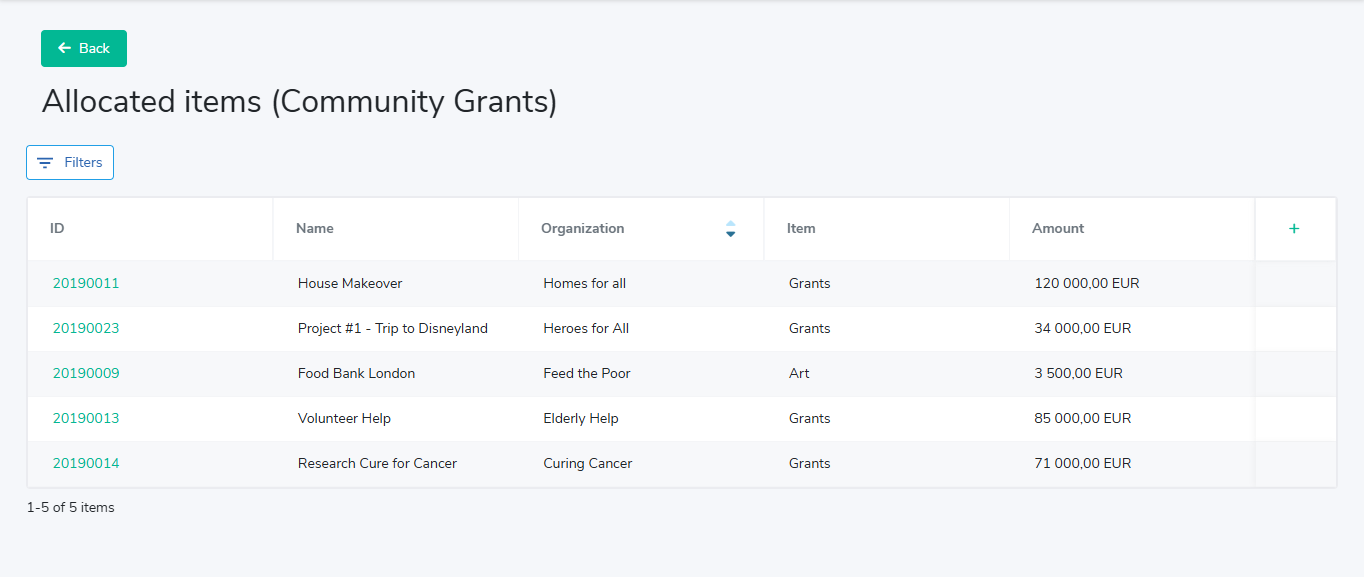Click the 3 500,00 EUR amount

tap(1079, 373)
